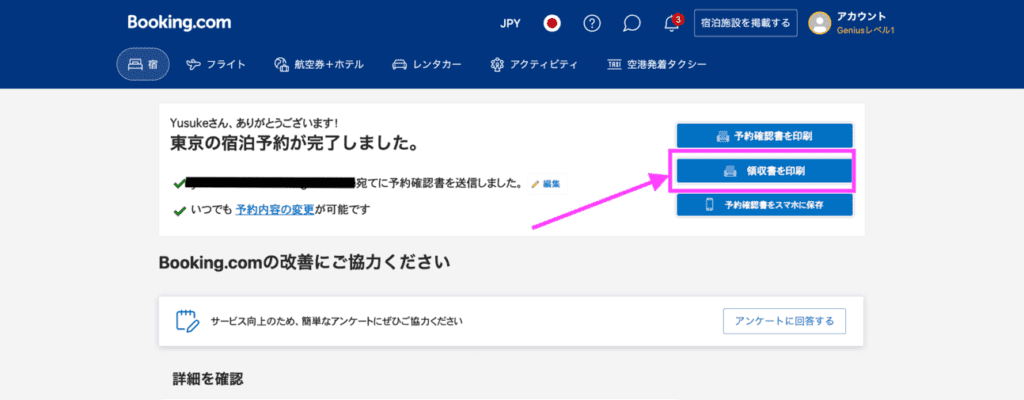Open the notifications bell icon

point(672,23)
